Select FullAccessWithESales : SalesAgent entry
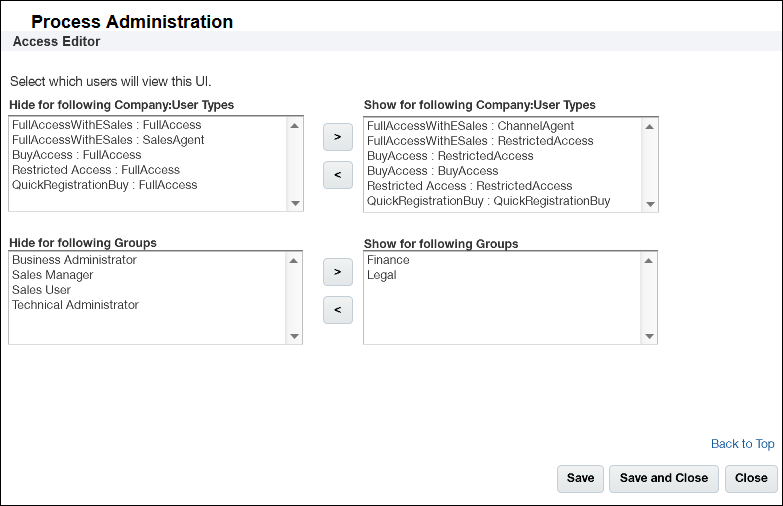783x506 pixels. coord(108,140)
